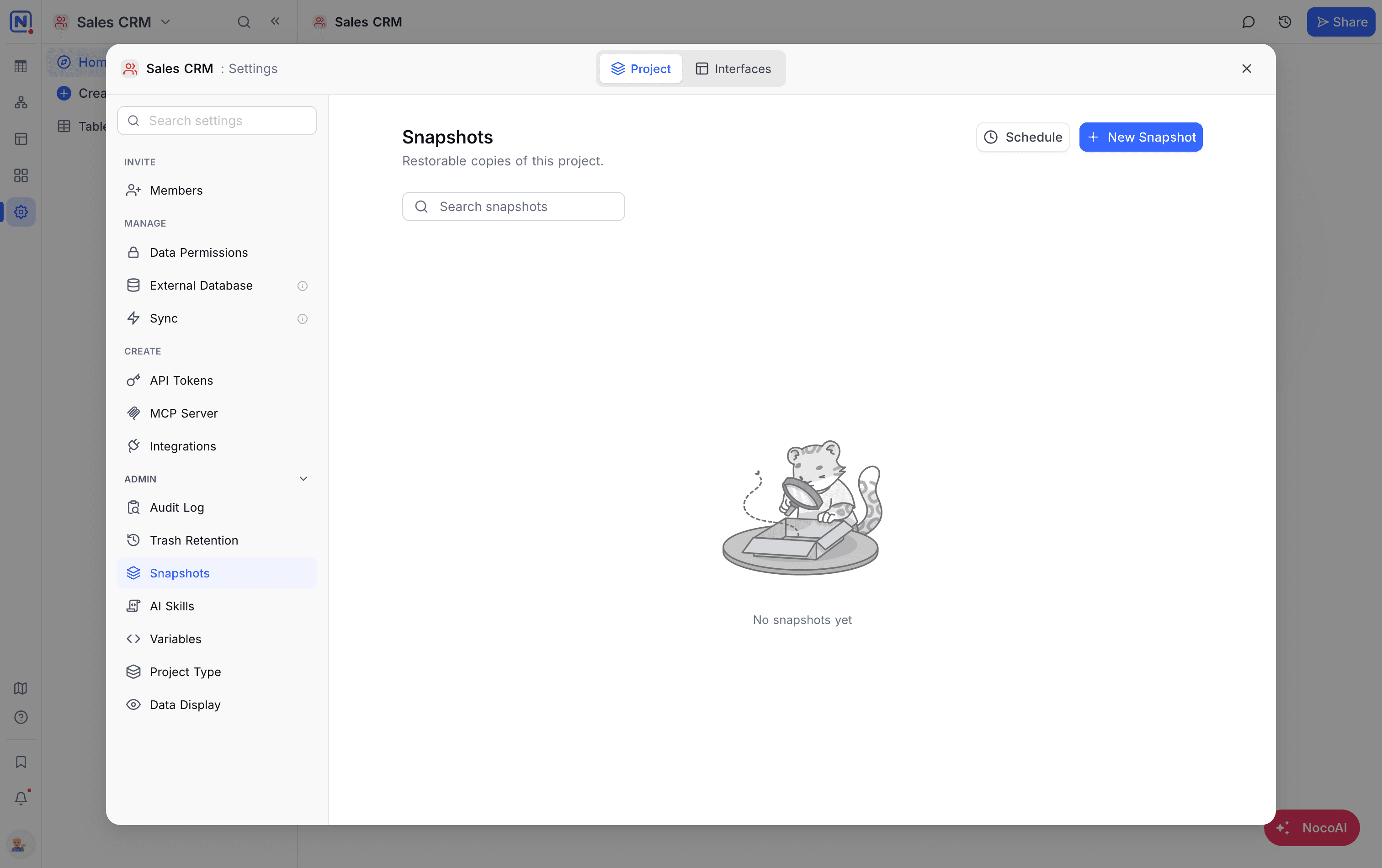Click the NocoDB logo icon
The image size is (1382, 868).
click(21, 22)
